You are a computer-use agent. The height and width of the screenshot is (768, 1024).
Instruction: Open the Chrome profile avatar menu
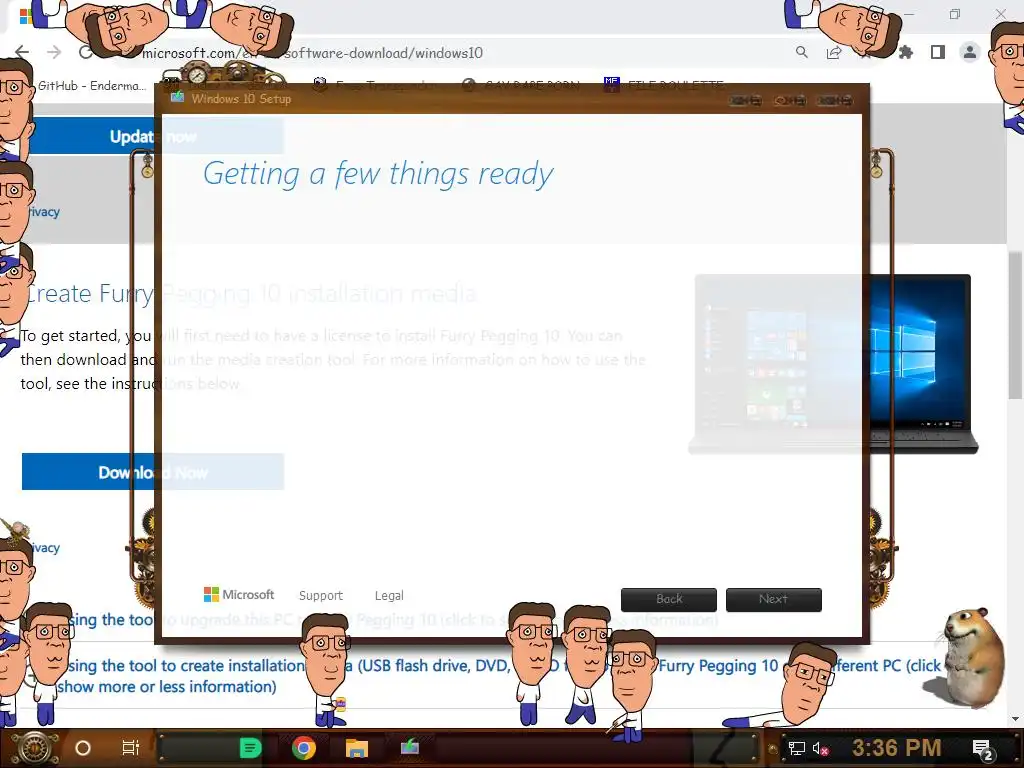point(970,52)
